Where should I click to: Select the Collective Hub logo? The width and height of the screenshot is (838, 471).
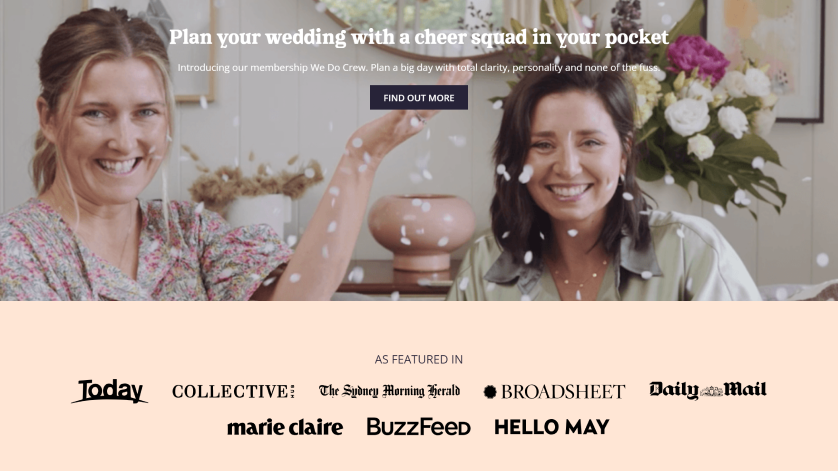point(233,391)
